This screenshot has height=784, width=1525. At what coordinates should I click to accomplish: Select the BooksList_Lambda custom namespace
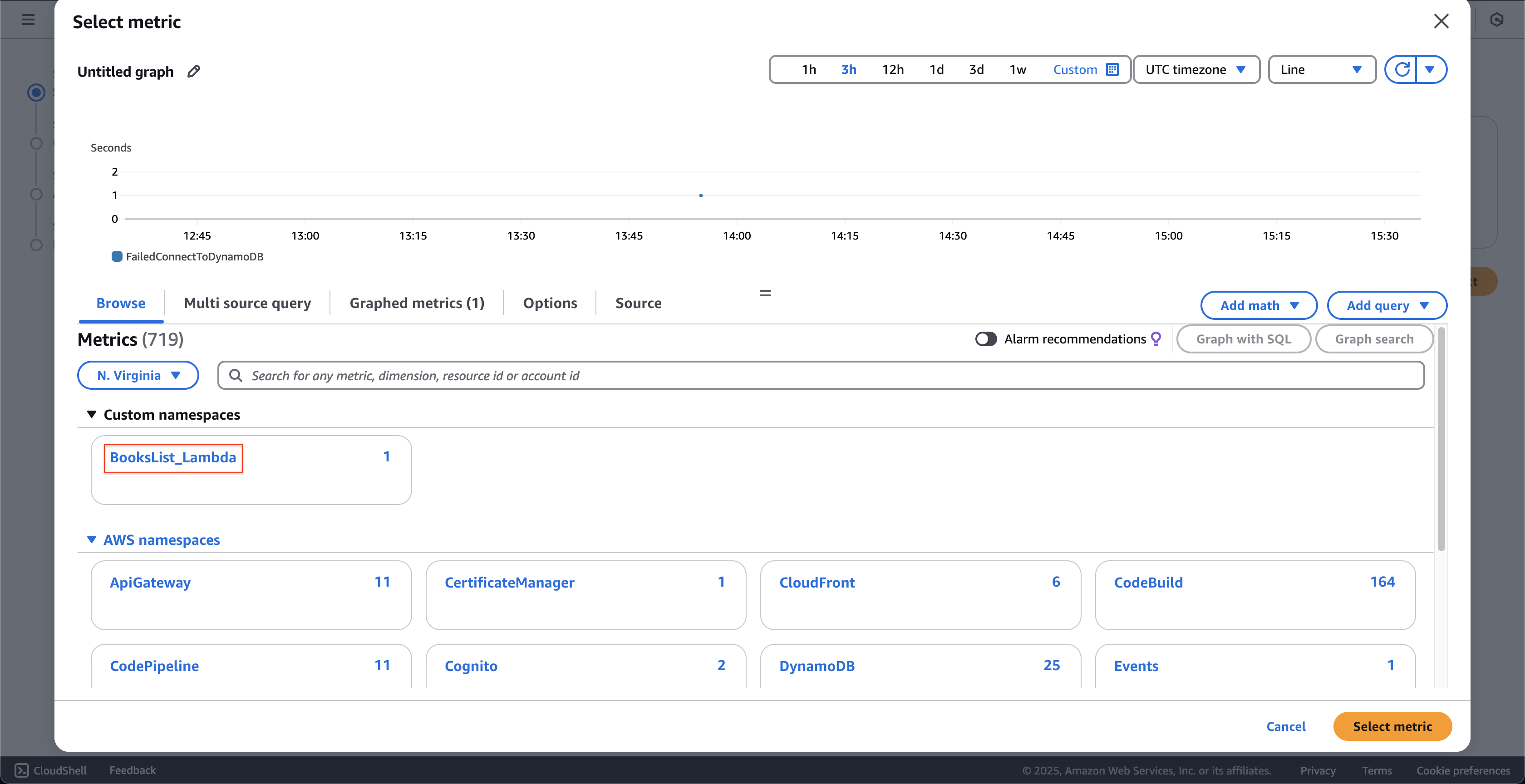pos(173,457)
